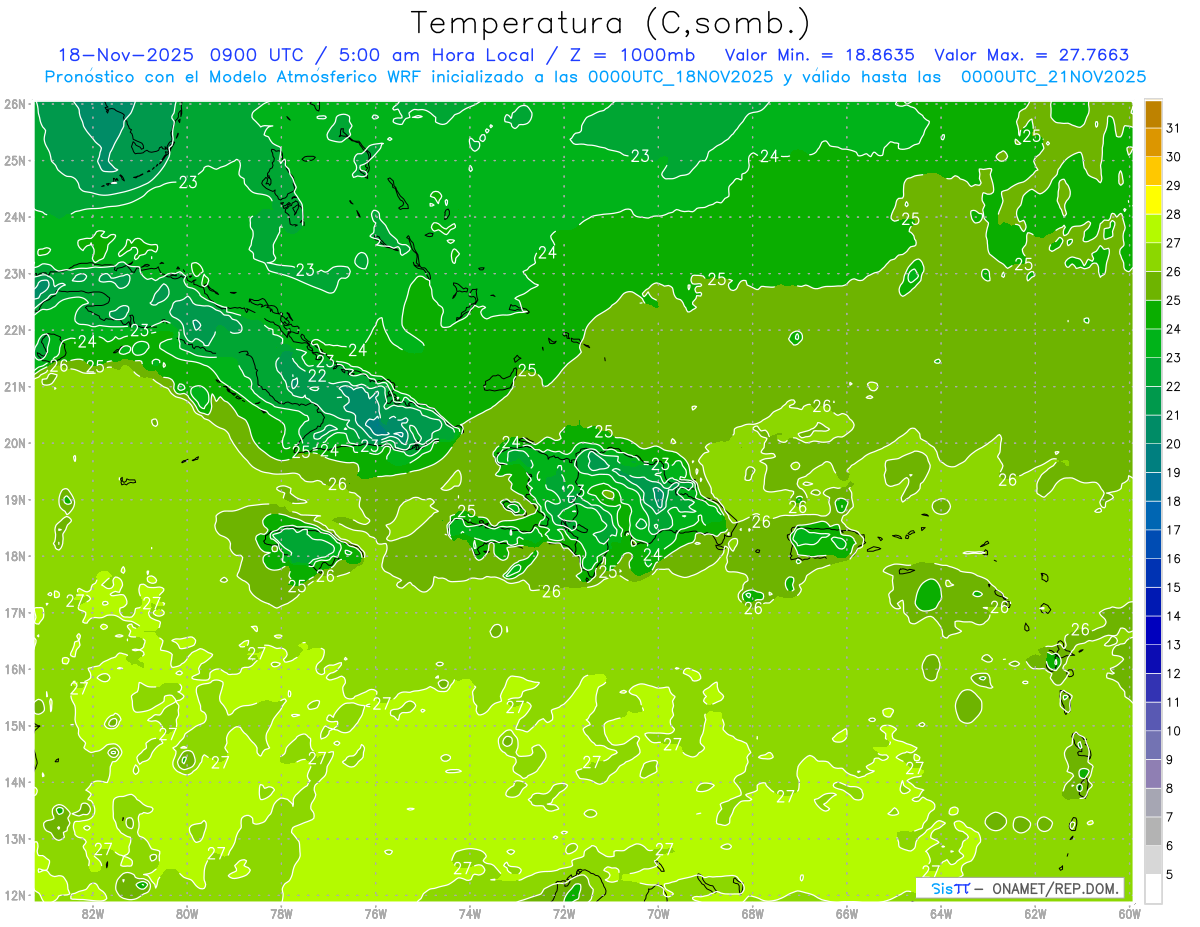Click the 68W longitude axis label
The height and width of the screenshot is (927, 1200).
pyautogui.click(x=752, y=913)
